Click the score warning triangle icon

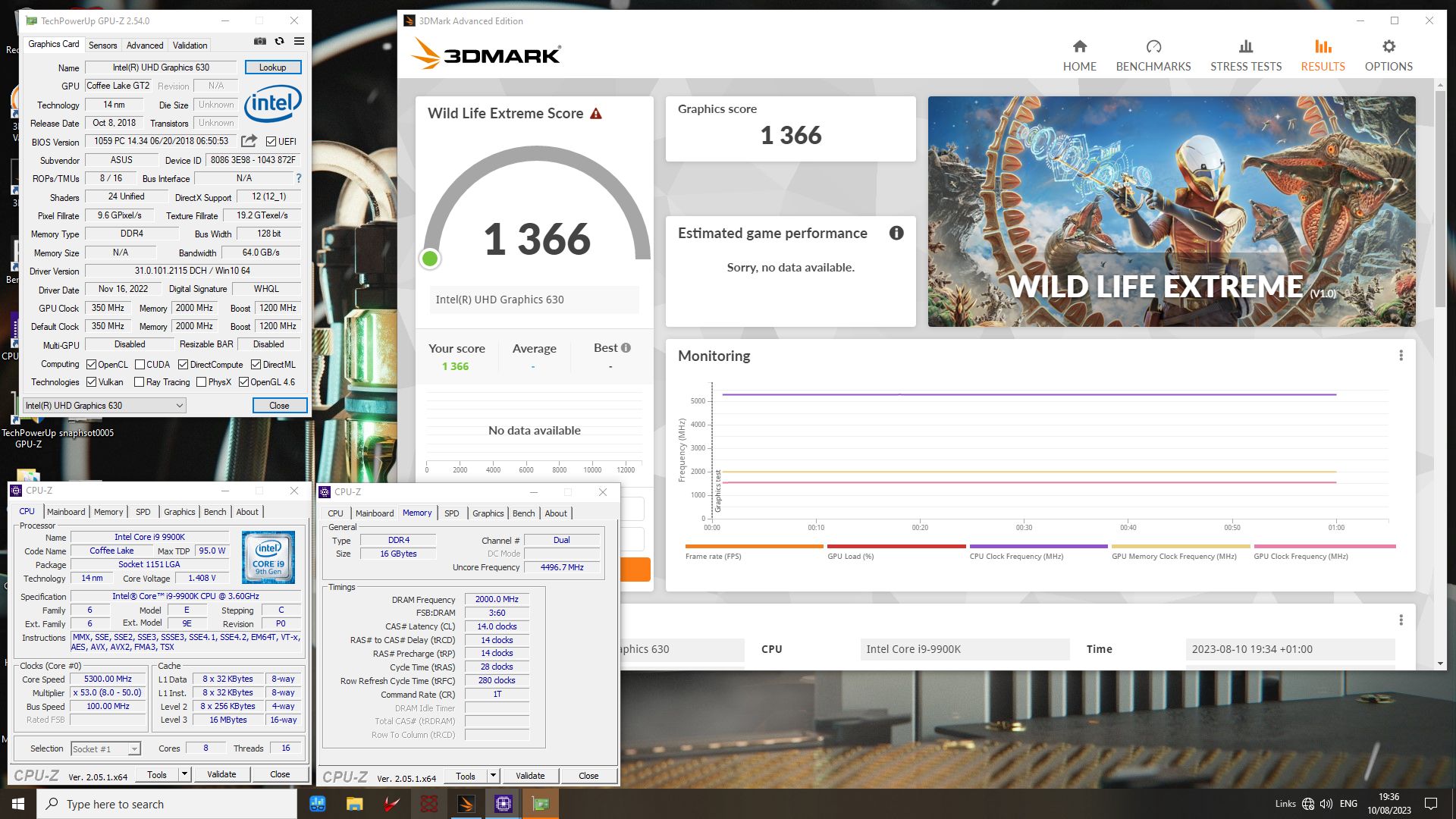tap(596, 114)
